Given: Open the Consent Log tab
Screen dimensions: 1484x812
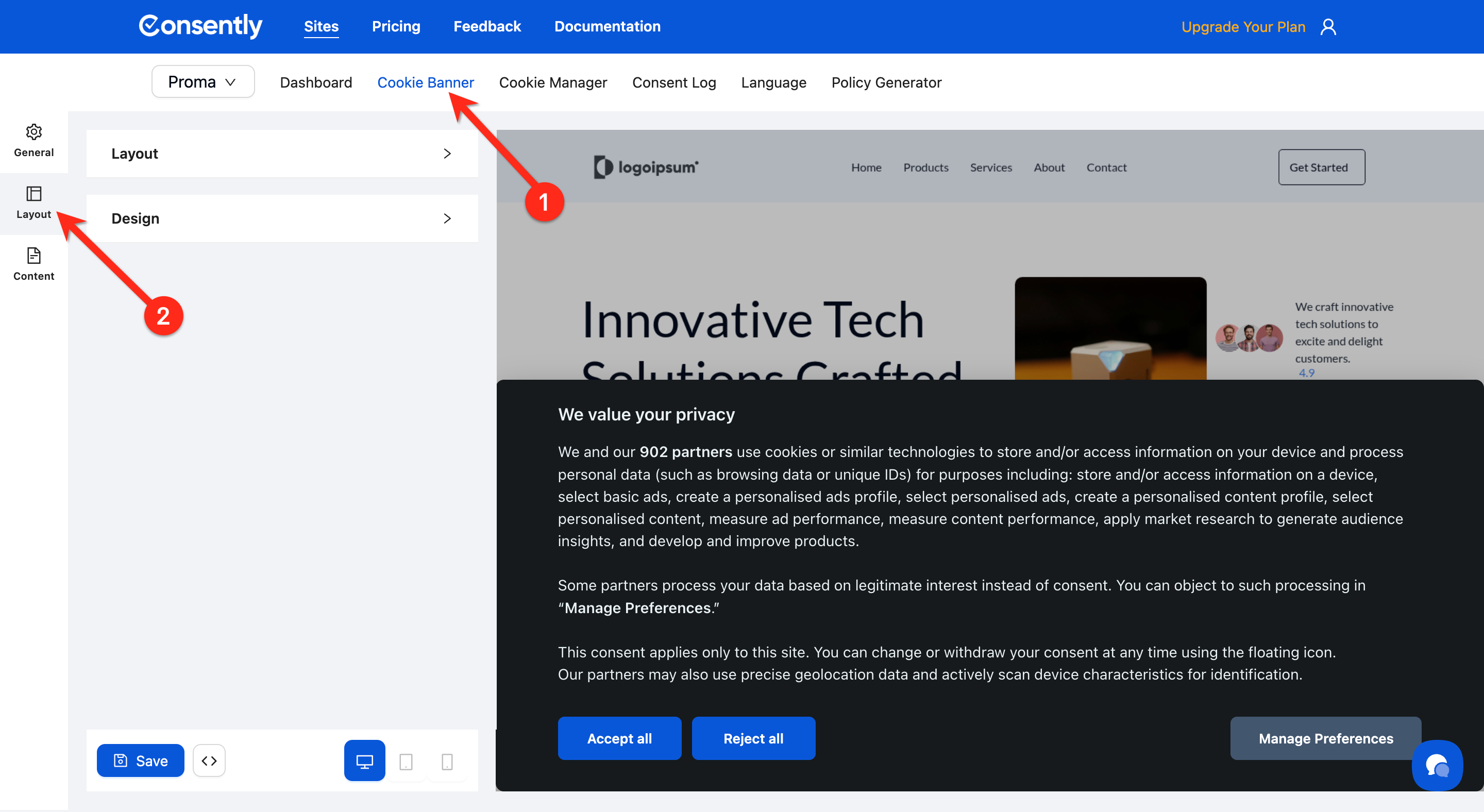Looking at the screenshot, I should point(673,82).
